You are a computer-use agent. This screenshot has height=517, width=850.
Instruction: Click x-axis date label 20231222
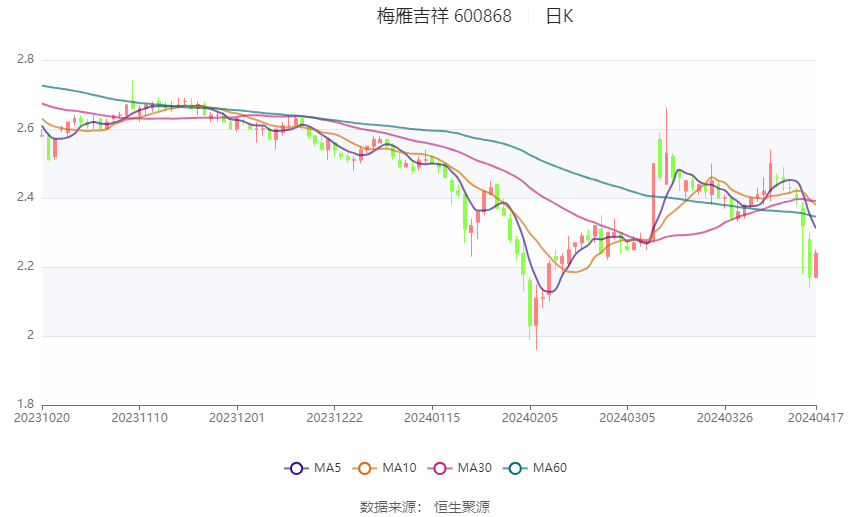coord(334,418)
